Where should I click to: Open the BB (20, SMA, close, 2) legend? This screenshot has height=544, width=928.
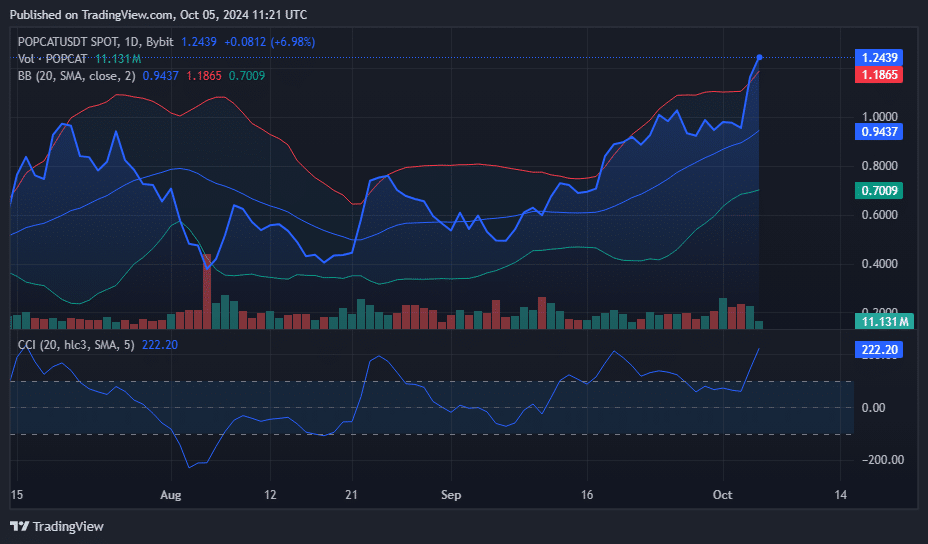[76, 75]
